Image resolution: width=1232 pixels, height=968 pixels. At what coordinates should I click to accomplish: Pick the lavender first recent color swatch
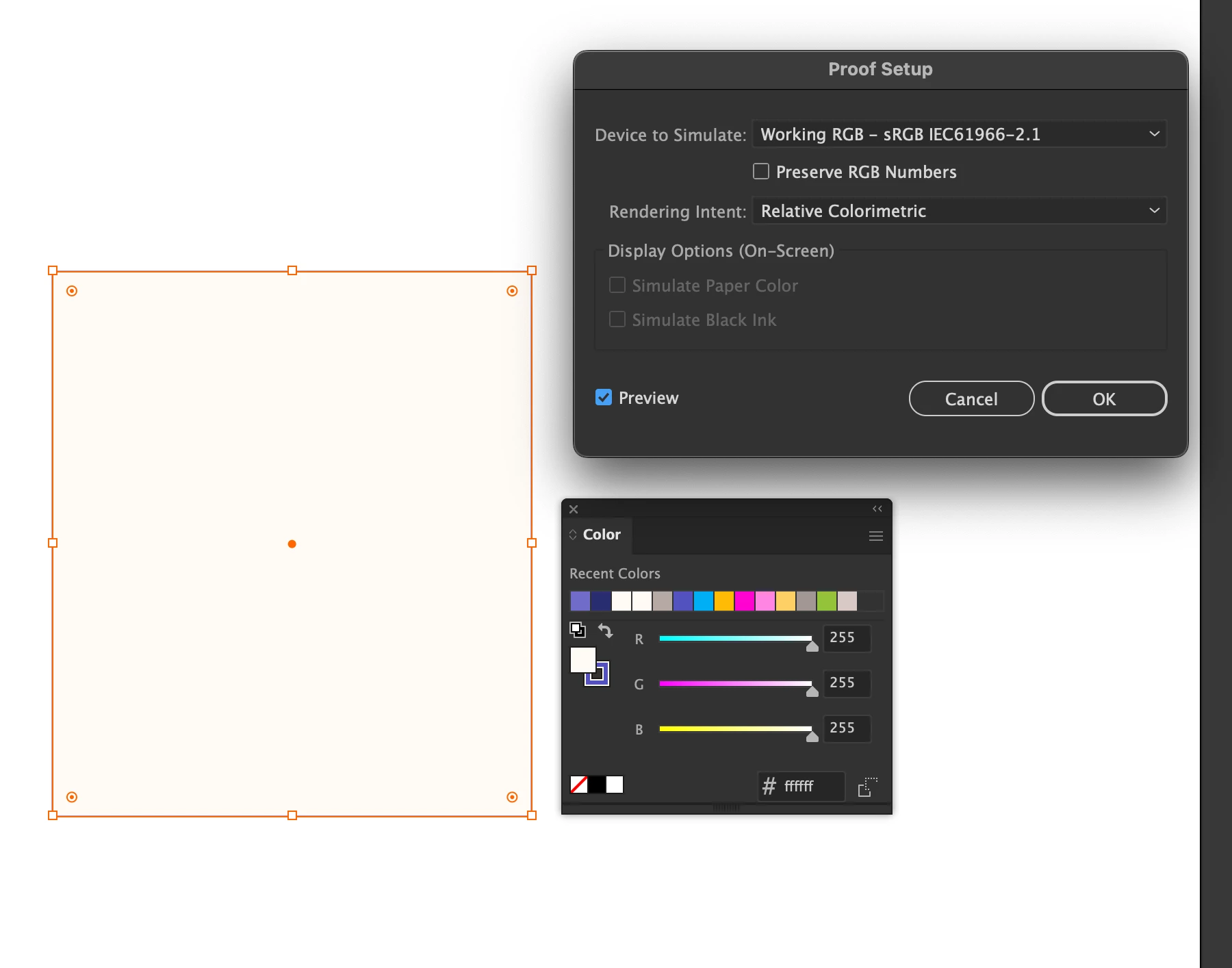[580, 601]
